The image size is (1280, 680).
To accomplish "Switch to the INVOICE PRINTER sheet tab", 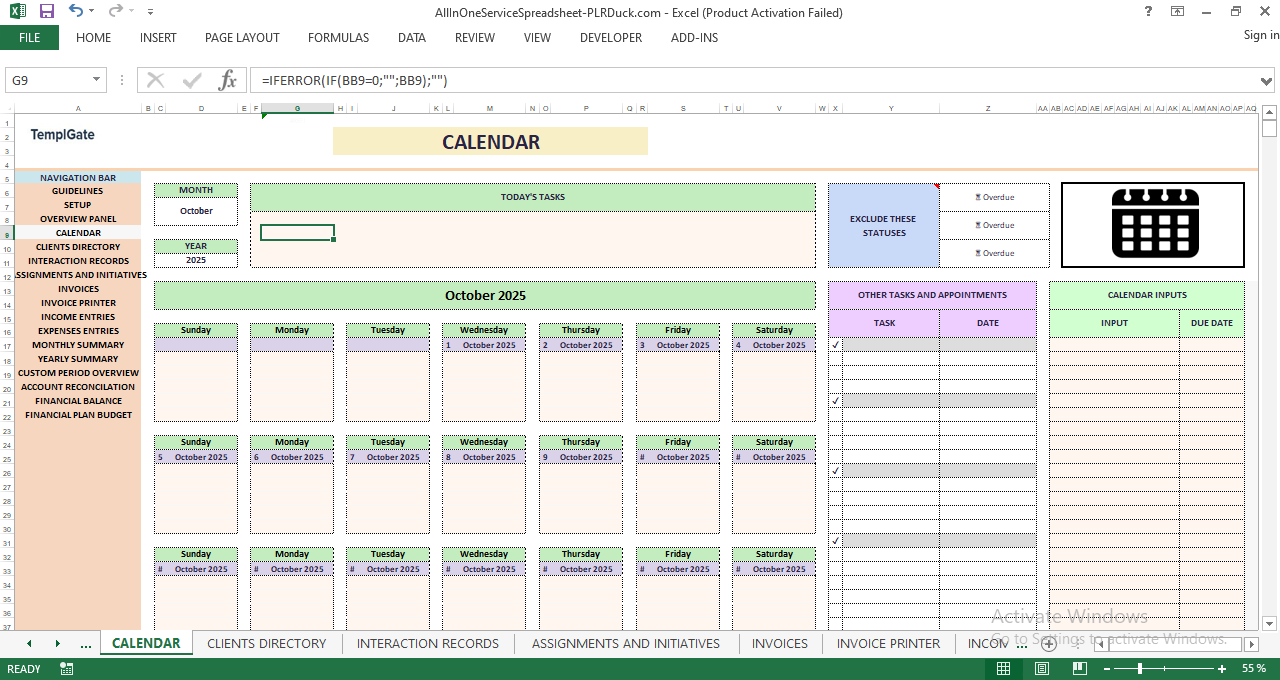I will pyautogui.click(x=889, y=644).
